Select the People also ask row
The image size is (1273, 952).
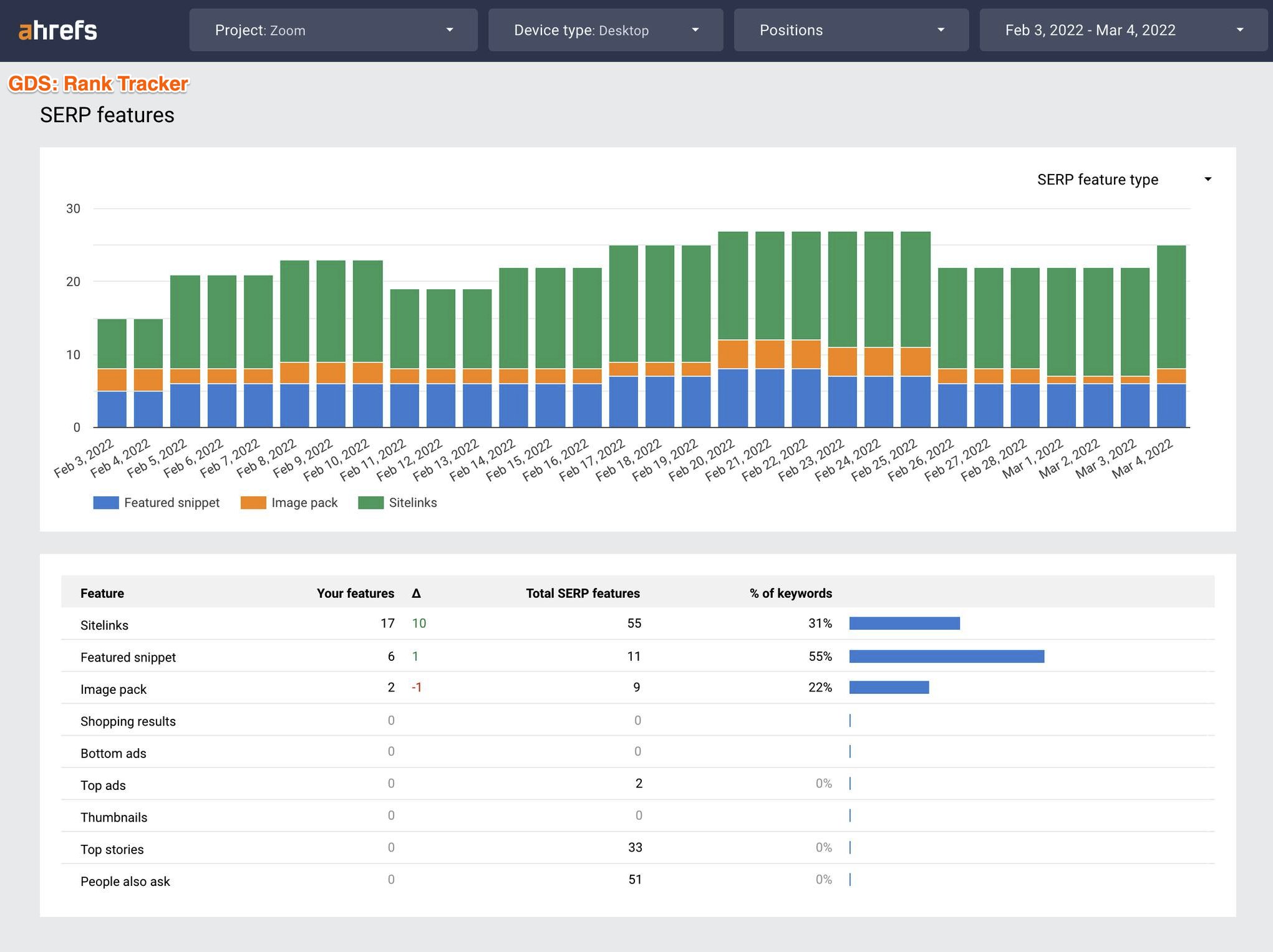pos(125,881)
